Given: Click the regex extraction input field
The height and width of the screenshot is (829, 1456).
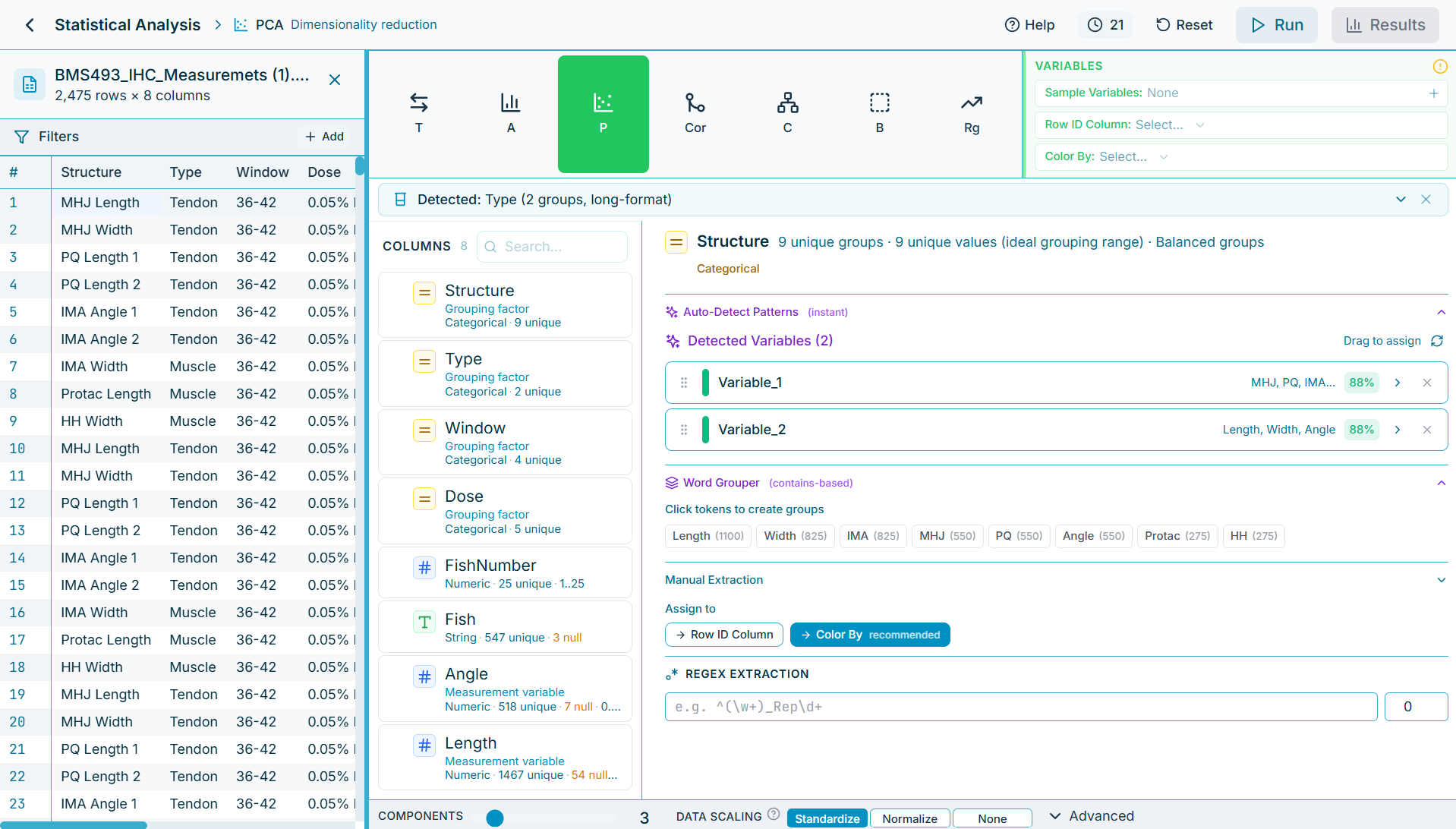Looking at the screenshot, I should tap(1020, 706).
